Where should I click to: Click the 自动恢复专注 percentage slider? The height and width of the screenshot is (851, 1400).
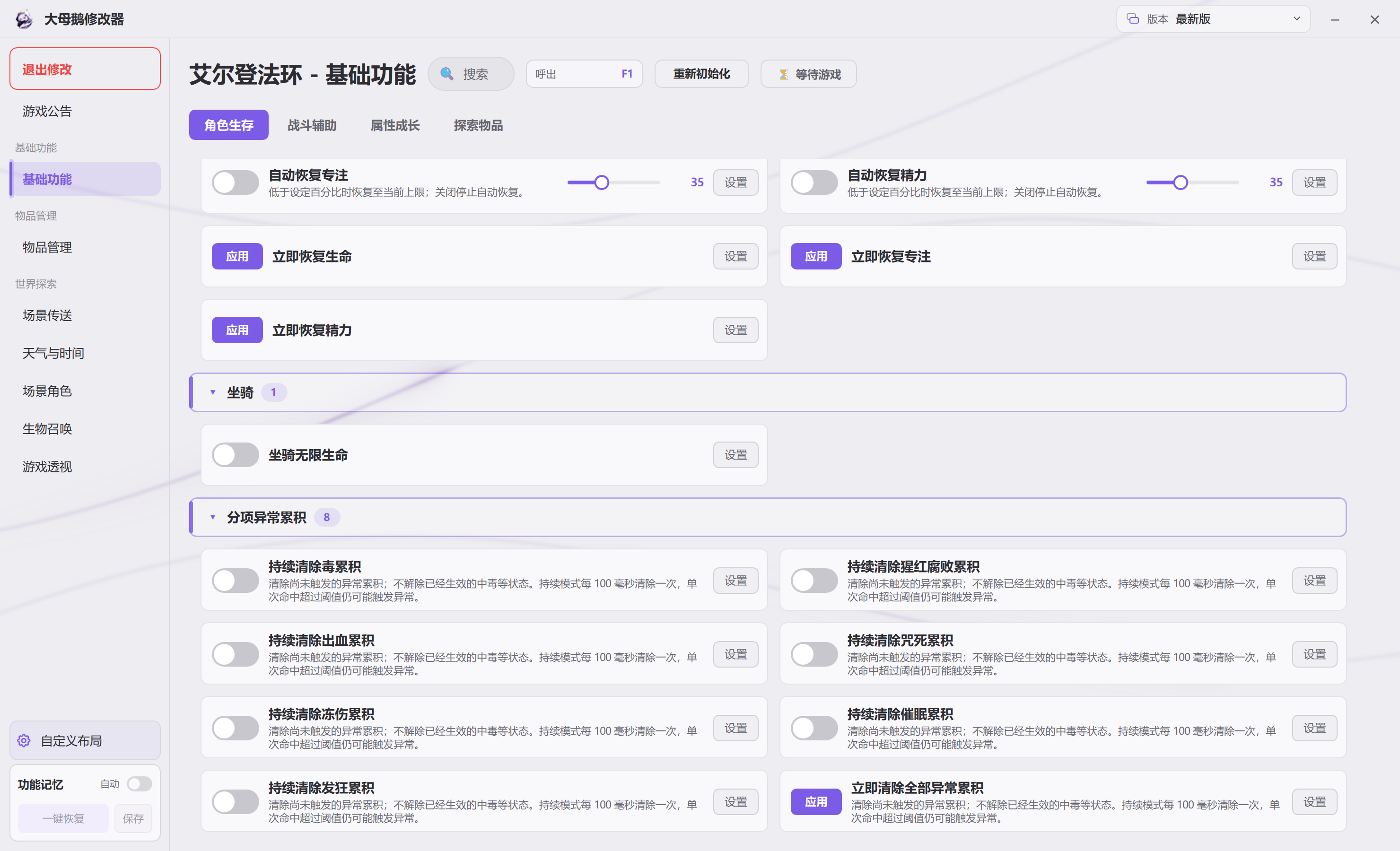click(x=613, y=182)
